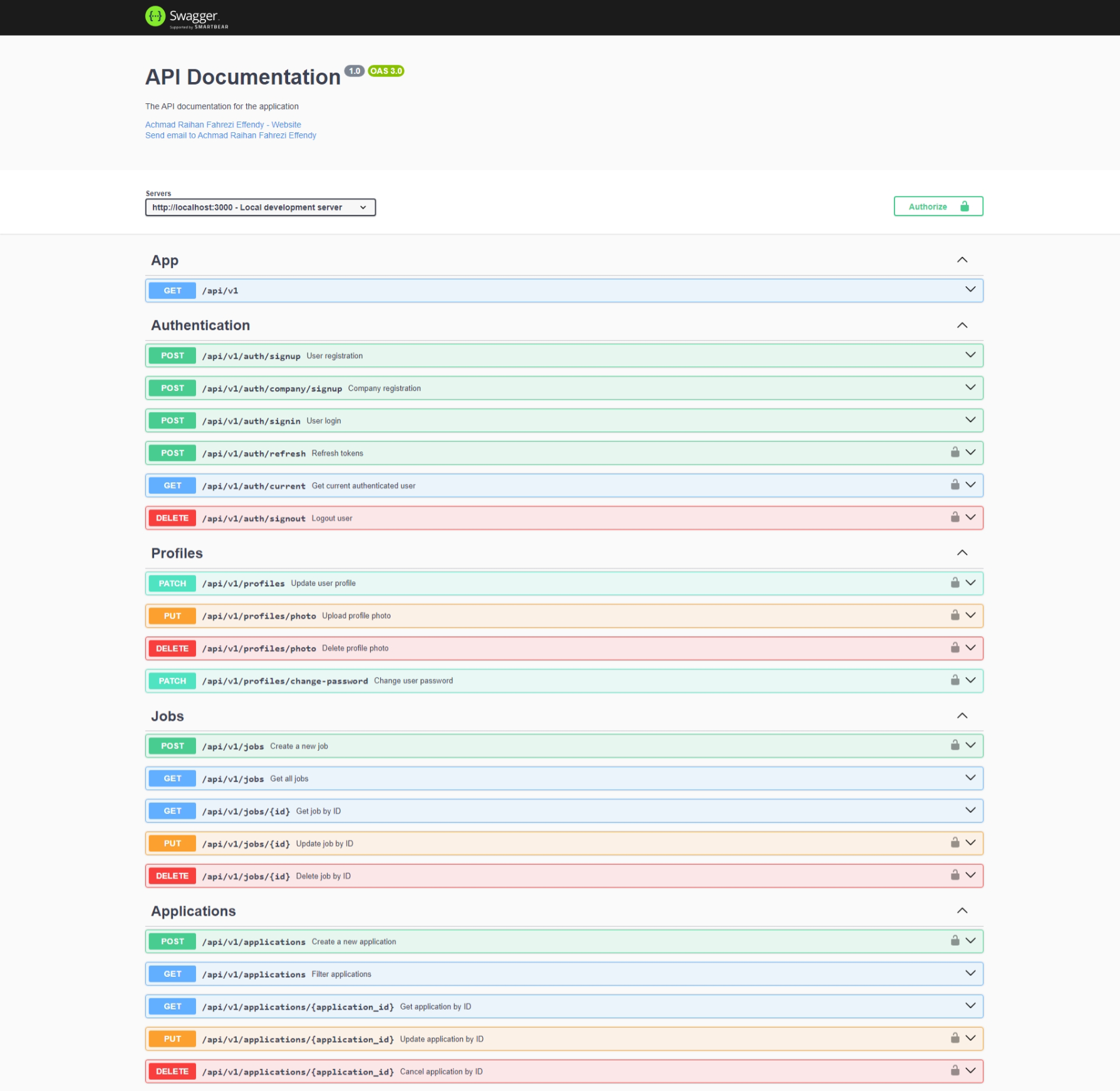Open the Servers dropdown
Viewport: 1120px width, 1091px height.
[x=260, y=207]
